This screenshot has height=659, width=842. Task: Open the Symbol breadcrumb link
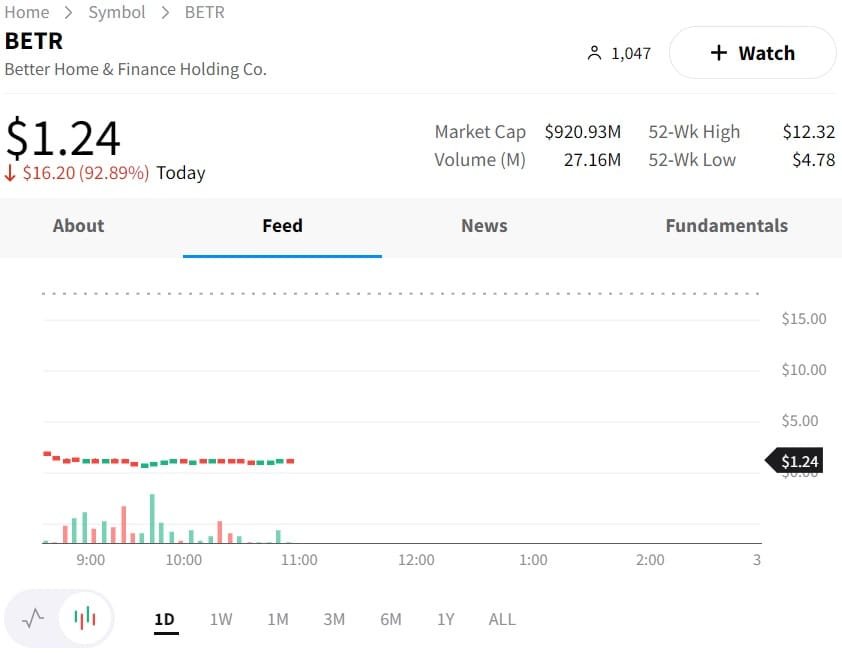coord(117,12)
